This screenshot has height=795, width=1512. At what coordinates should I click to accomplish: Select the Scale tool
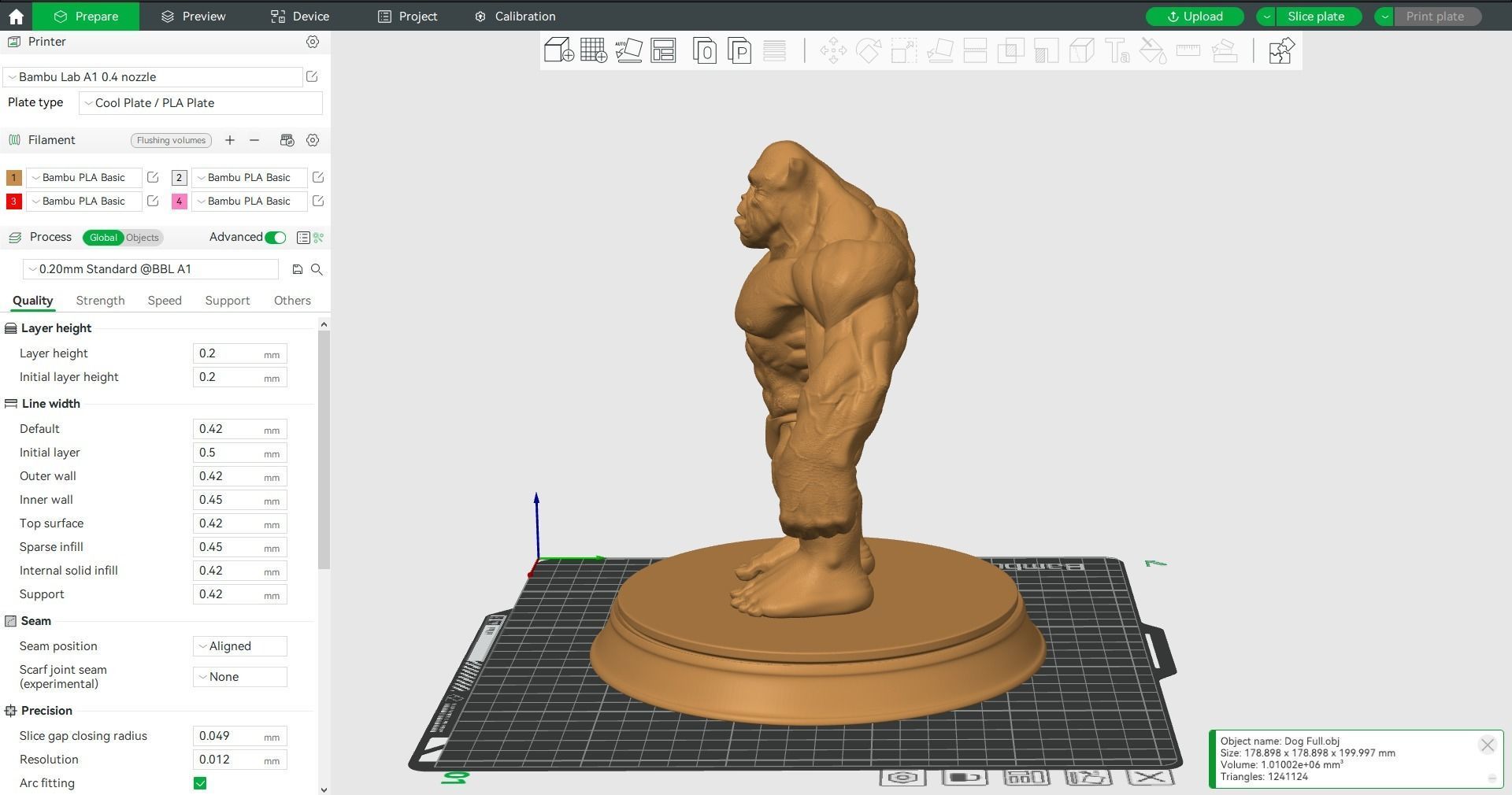click(x=904, y=51)
